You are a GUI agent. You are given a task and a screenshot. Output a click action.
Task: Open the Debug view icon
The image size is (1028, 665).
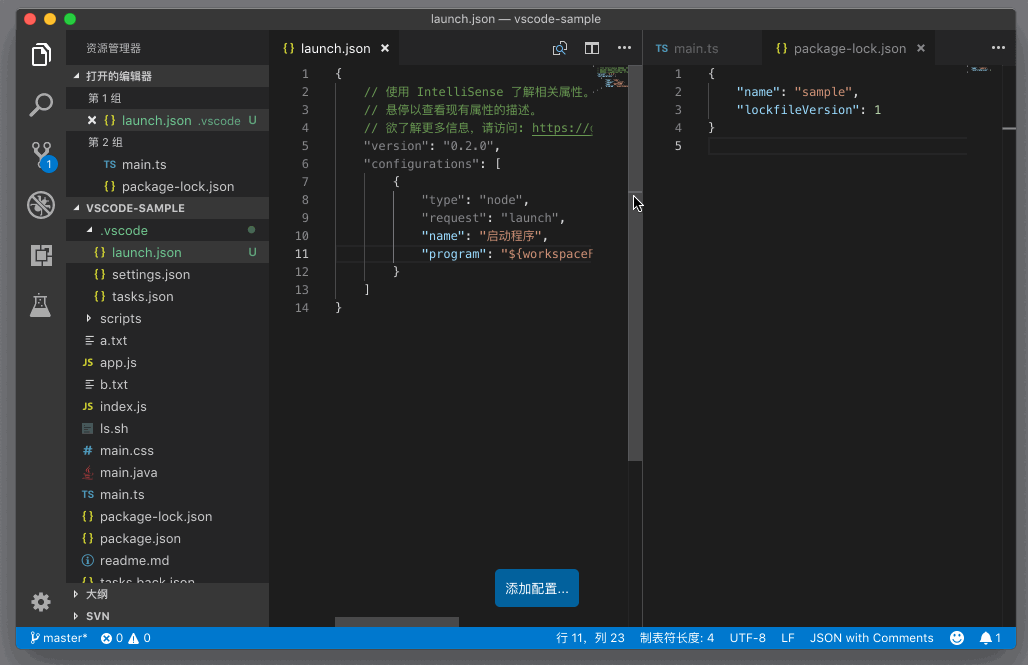[x=41, y=205]
